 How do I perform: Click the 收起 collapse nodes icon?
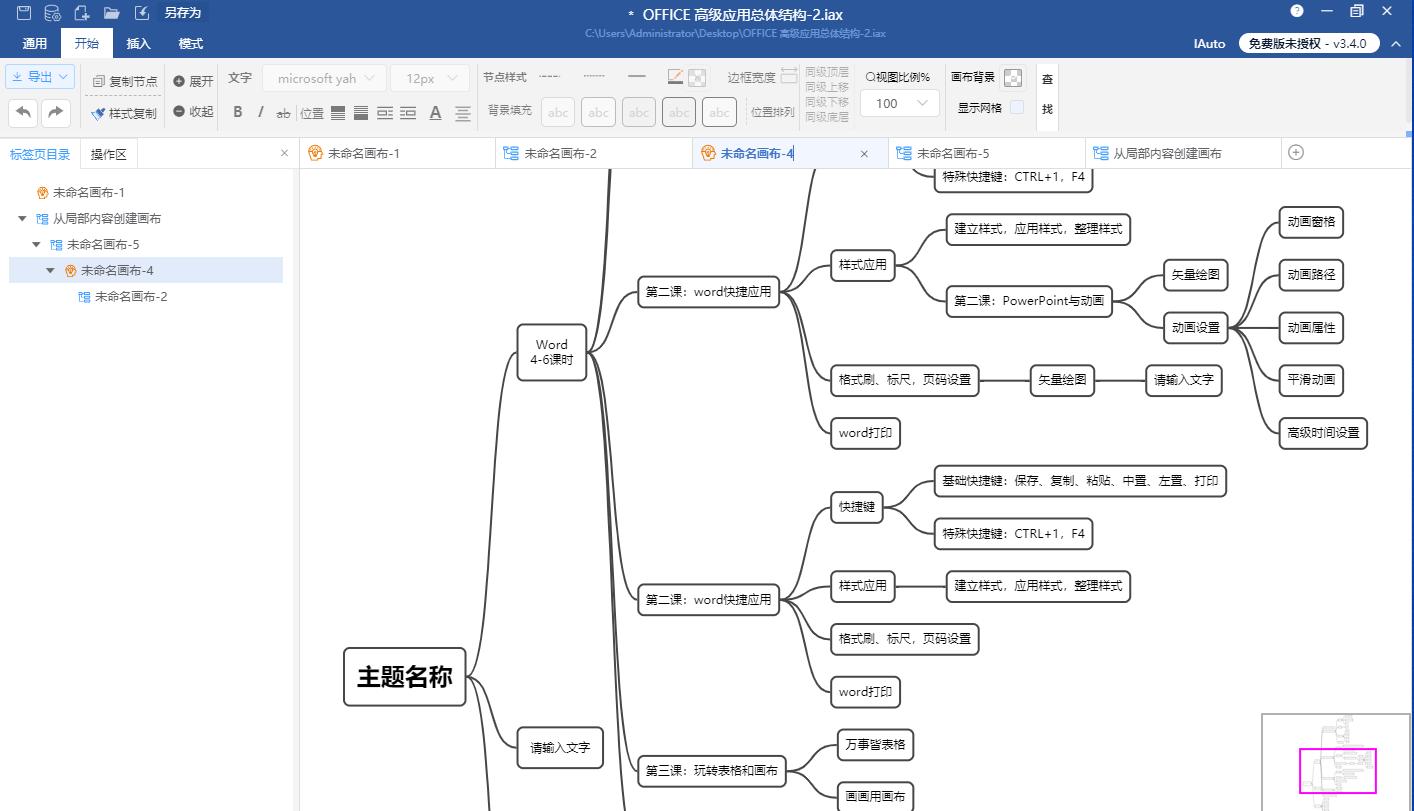193,112
